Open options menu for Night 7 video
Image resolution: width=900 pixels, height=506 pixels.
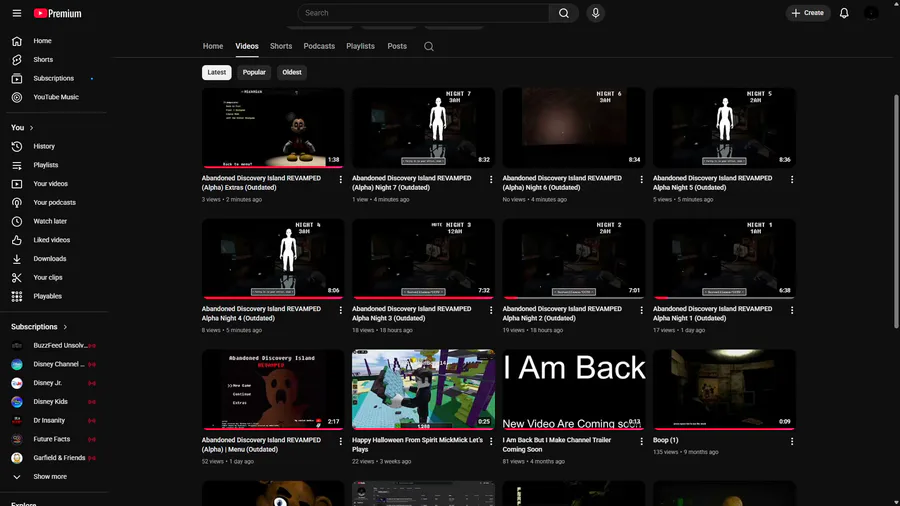(491, 180)
